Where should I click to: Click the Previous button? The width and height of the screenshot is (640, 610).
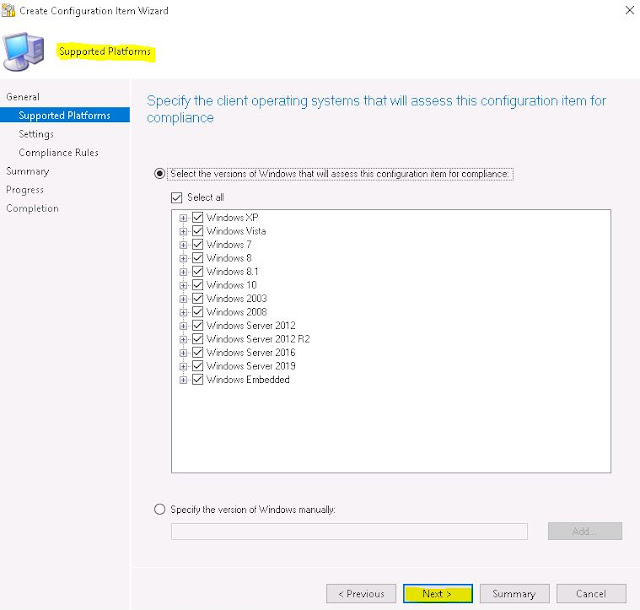coord(361,593)
